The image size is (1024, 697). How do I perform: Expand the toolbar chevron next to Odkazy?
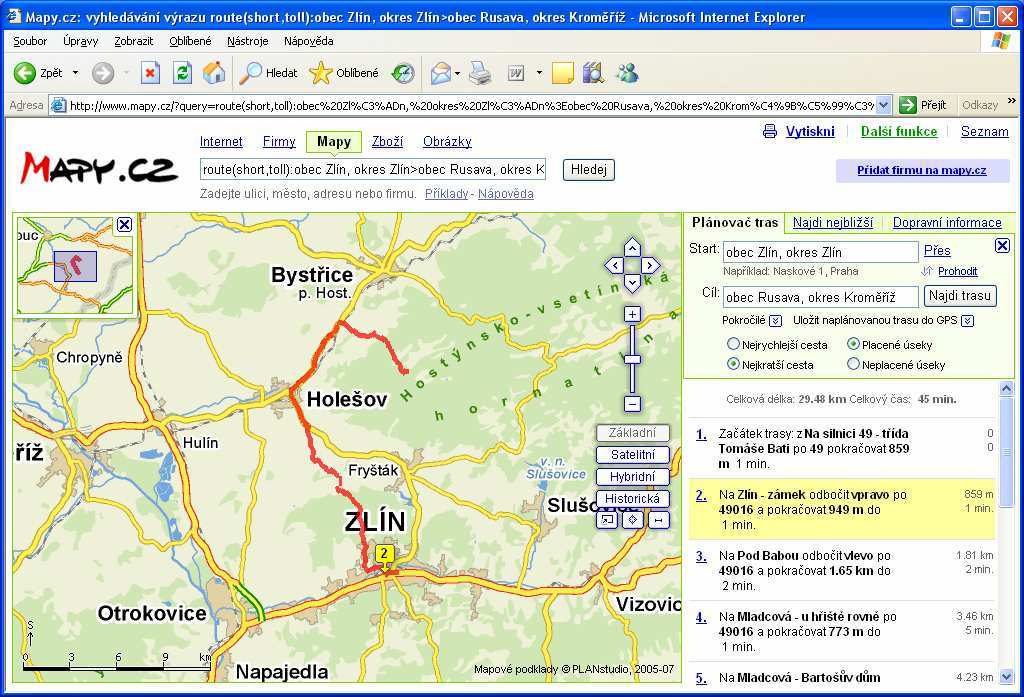pyautogui.click(x=1012, y=101)
